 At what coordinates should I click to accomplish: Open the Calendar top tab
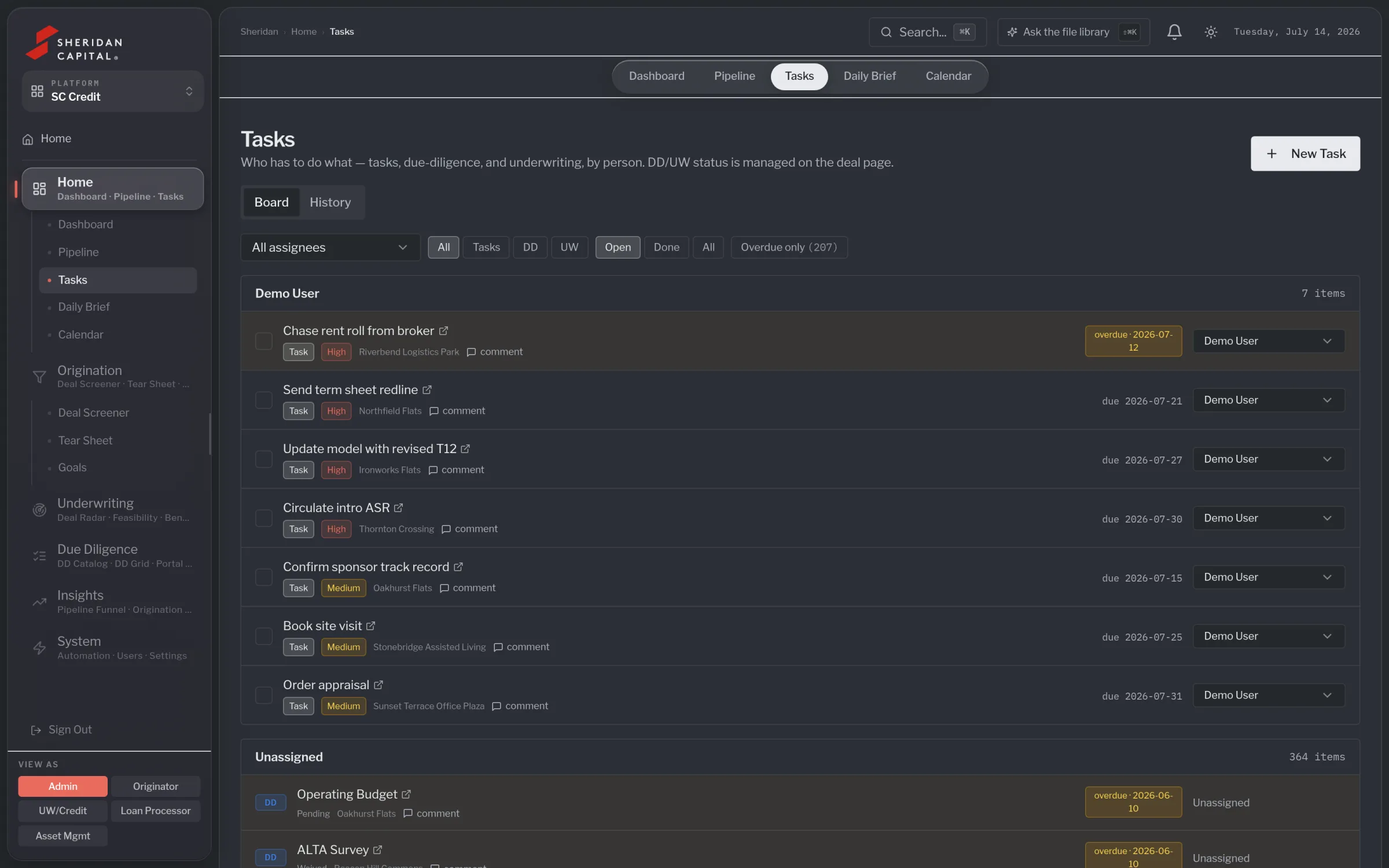(x=948, y=76)
